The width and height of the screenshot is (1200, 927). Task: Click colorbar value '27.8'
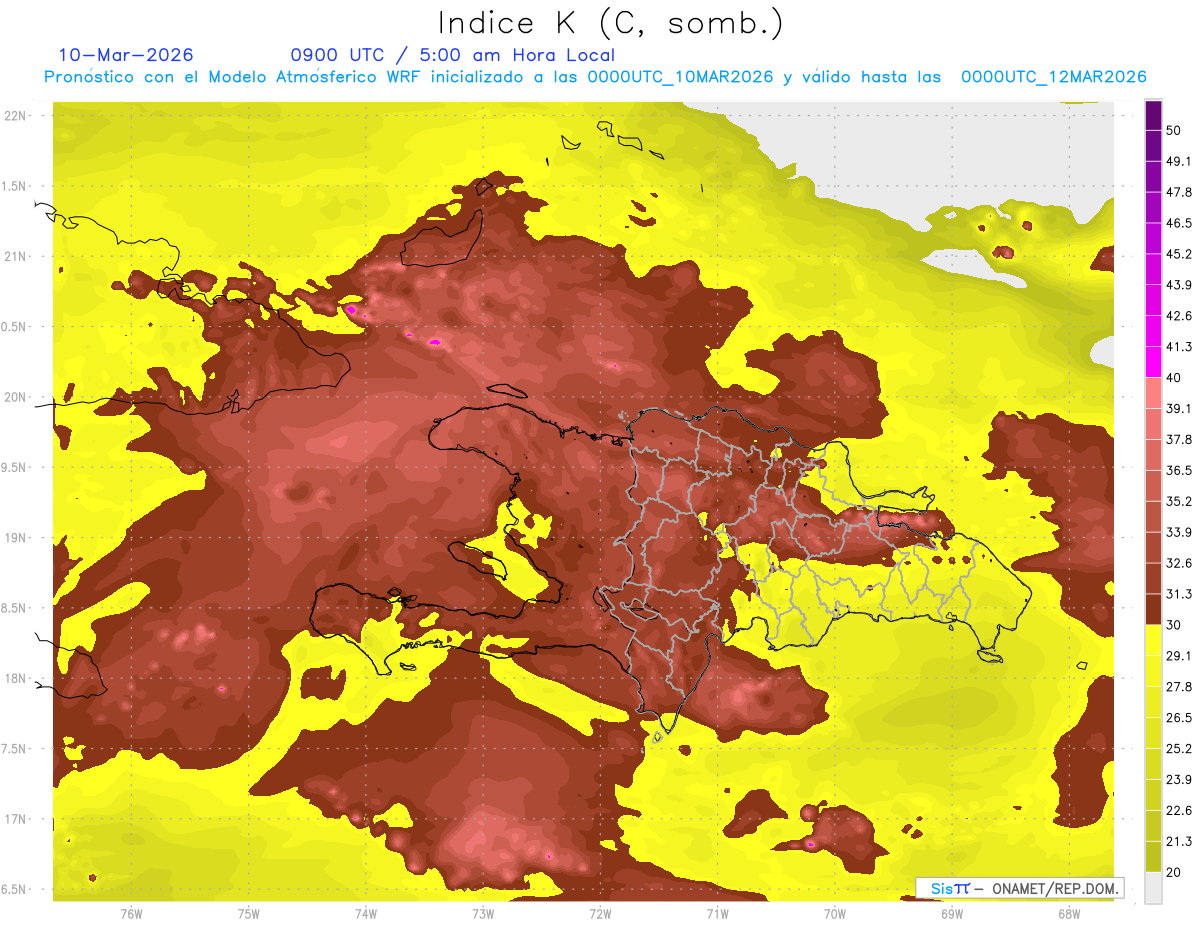[1180, 687]
